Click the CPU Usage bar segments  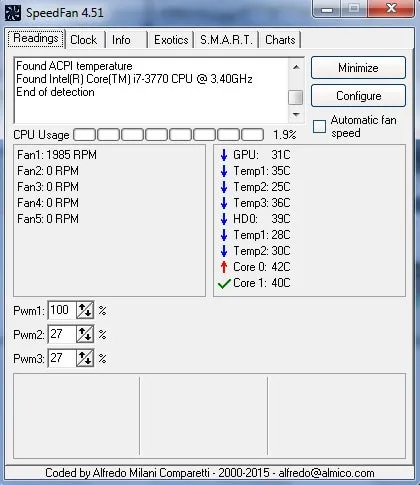(x=169, y=135)
